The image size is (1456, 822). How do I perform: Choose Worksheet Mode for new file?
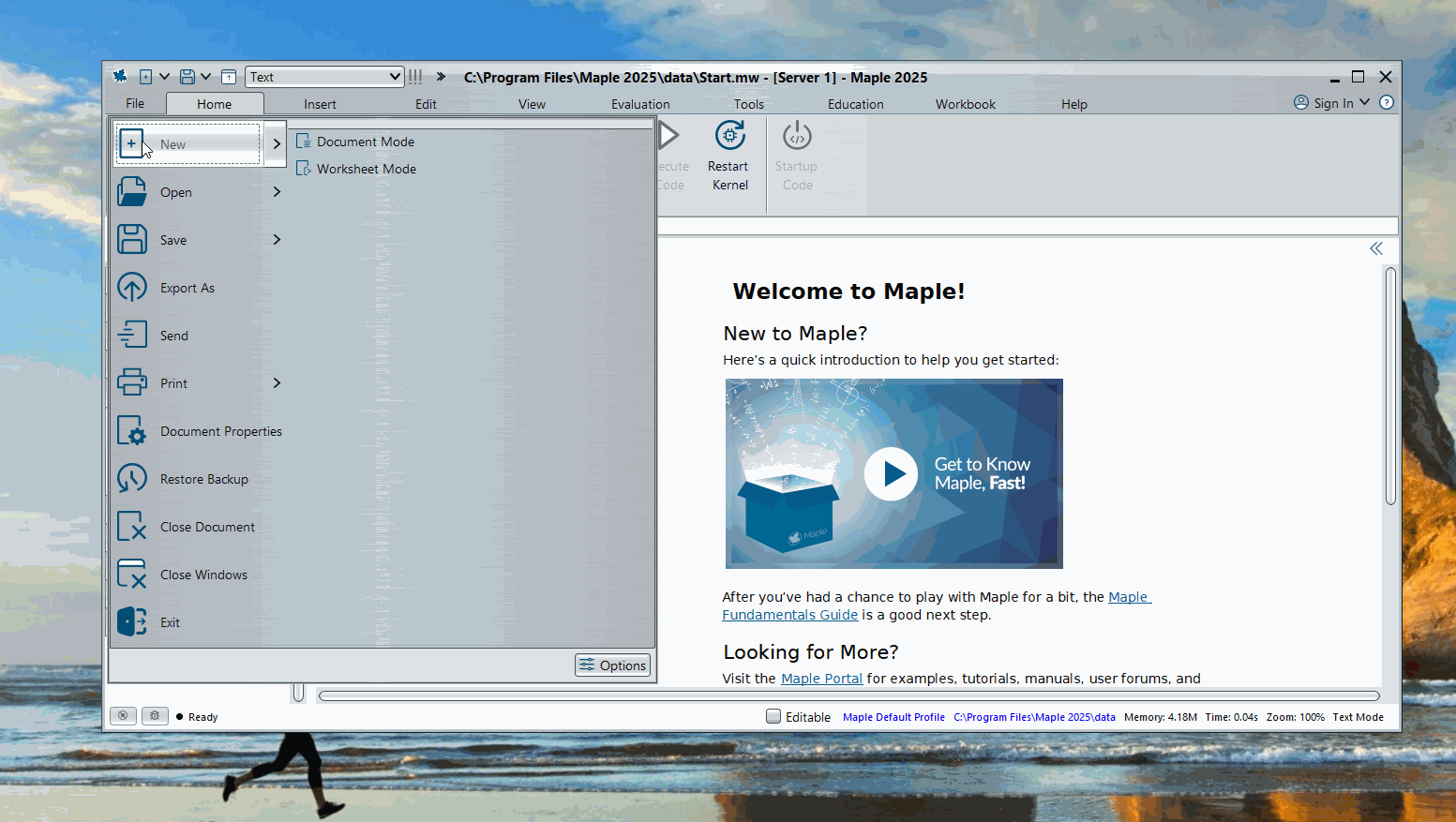[x=356, y=169]
